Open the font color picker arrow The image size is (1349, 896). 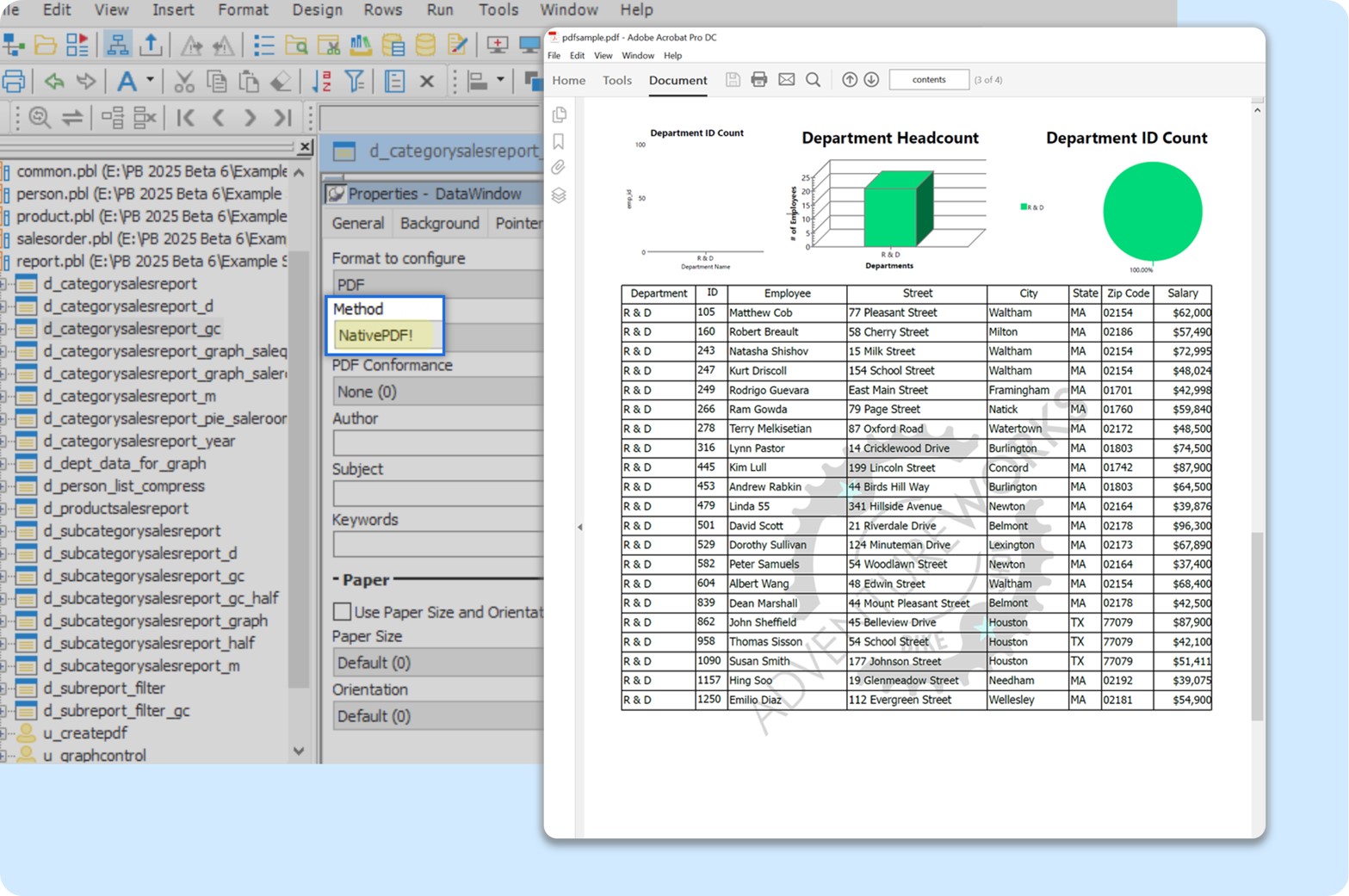tap(148, 81)
